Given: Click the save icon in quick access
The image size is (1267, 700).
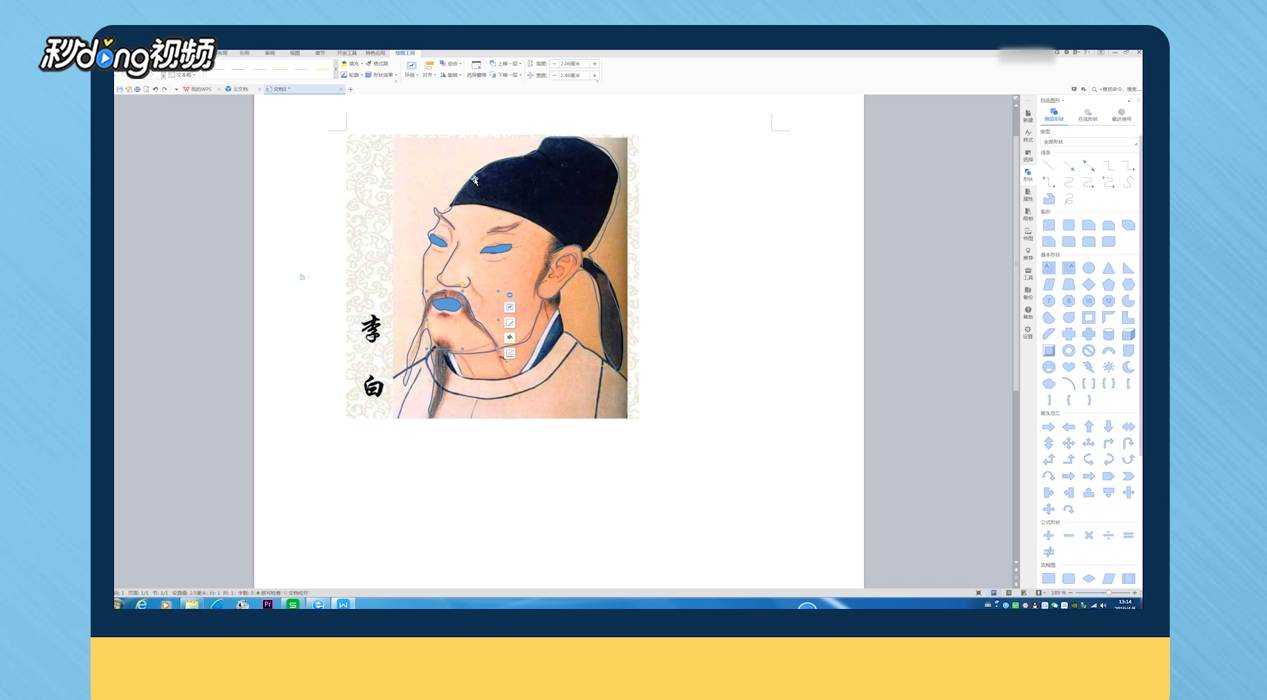Looking at the screenshot, I should (120, 89).
